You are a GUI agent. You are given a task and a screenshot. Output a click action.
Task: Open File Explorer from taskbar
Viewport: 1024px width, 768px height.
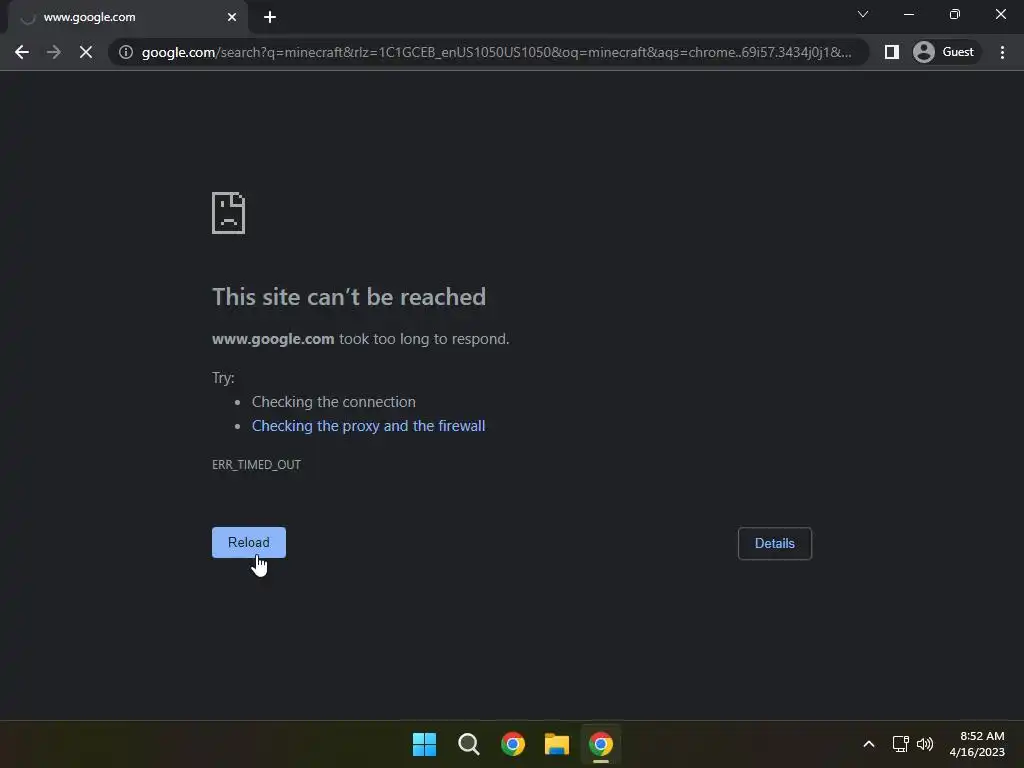[557, 744]
